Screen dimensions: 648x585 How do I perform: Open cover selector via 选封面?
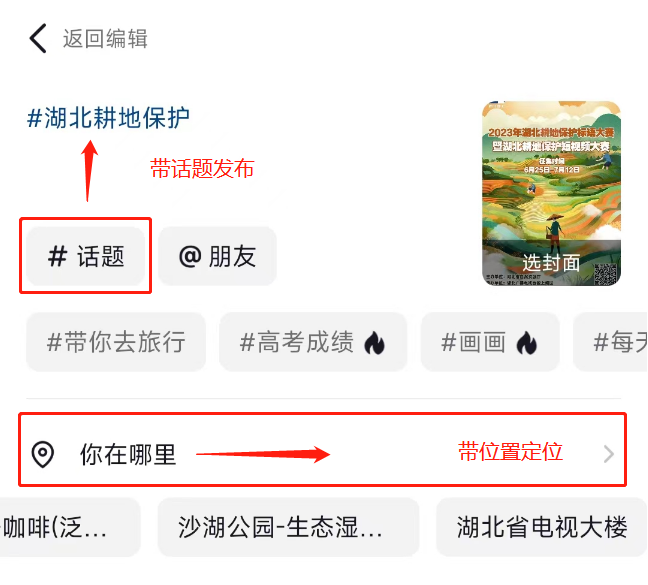(x=551, y=263)
